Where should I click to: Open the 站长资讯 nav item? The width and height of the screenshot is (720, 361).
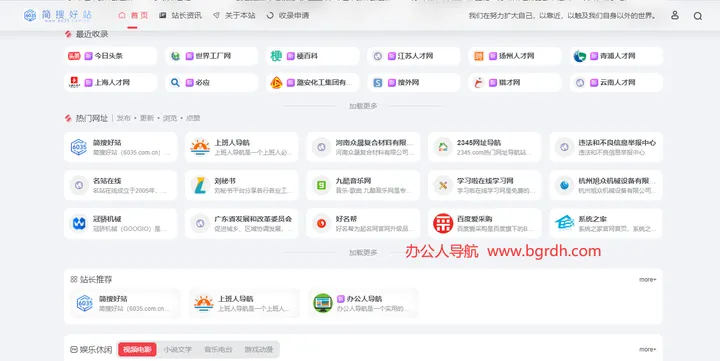click(x=180, y=16)
